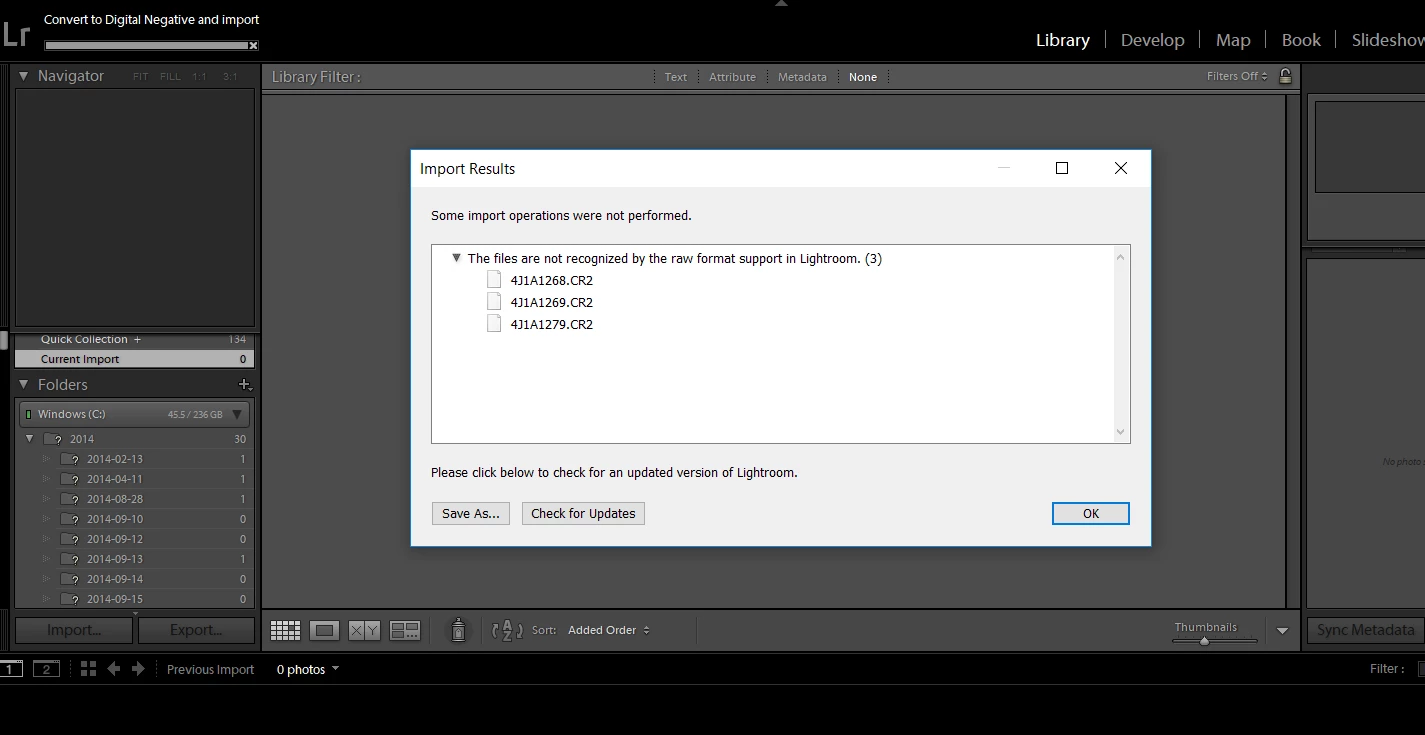Select the Attribute library filter

[732, 77]
